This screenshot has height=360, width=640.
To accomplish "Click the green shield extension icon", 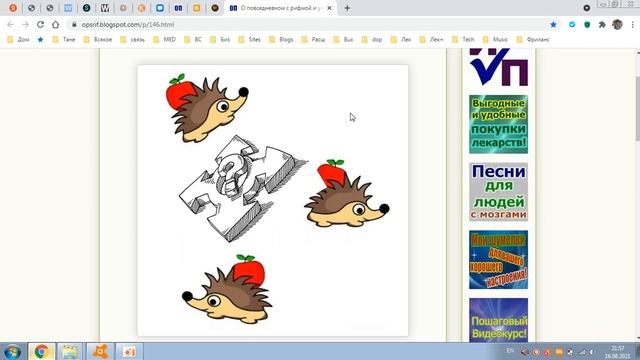I will click(x=587, y=24).
